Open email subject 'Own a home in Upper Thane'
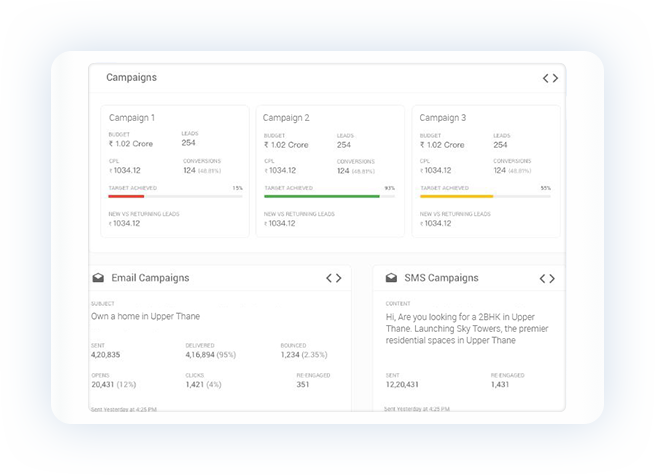 146,317
